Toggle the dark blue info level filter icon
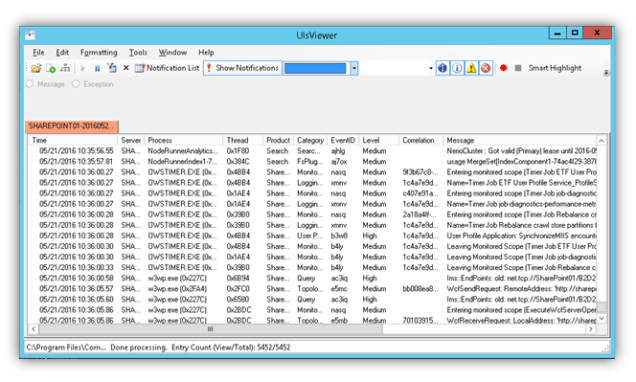The height and width of the screenshot is (382, 636). [443, 68]
